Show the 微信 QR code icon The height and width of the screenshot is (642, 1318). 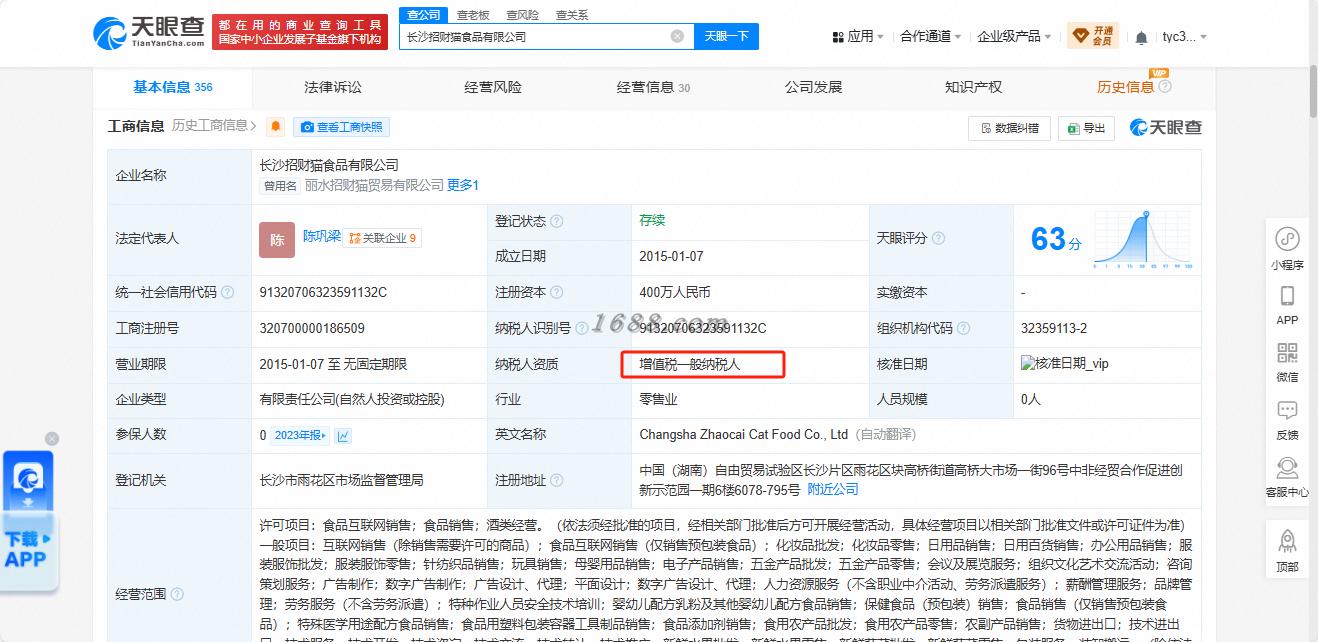coord(1287,353)
